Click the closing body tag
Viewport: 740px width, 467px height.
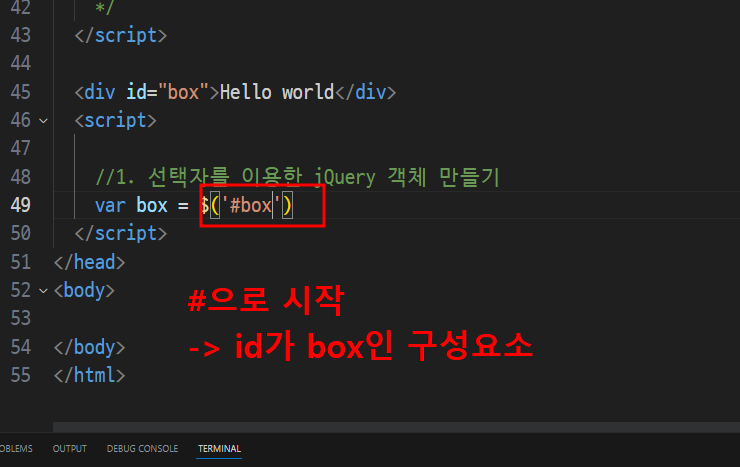click(x=90, y=347)
